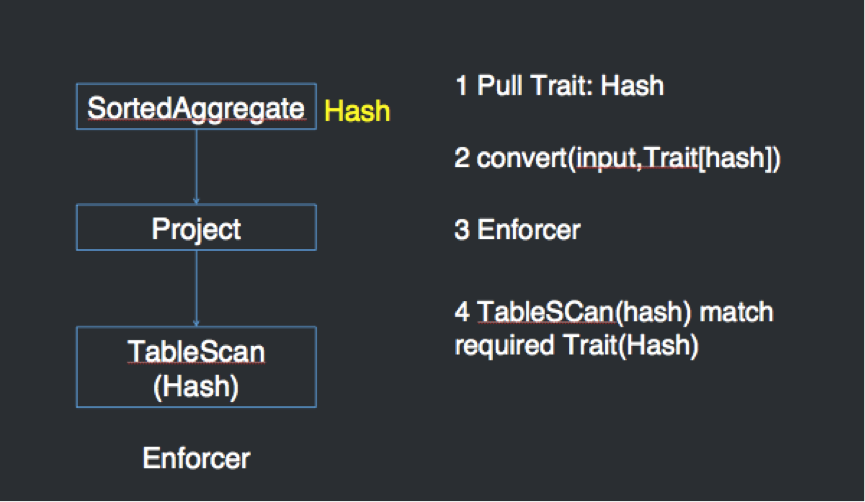Screen dimensions: 865x502
Task: Click the word Pull in step 1
Action: [x=502, y=86]
